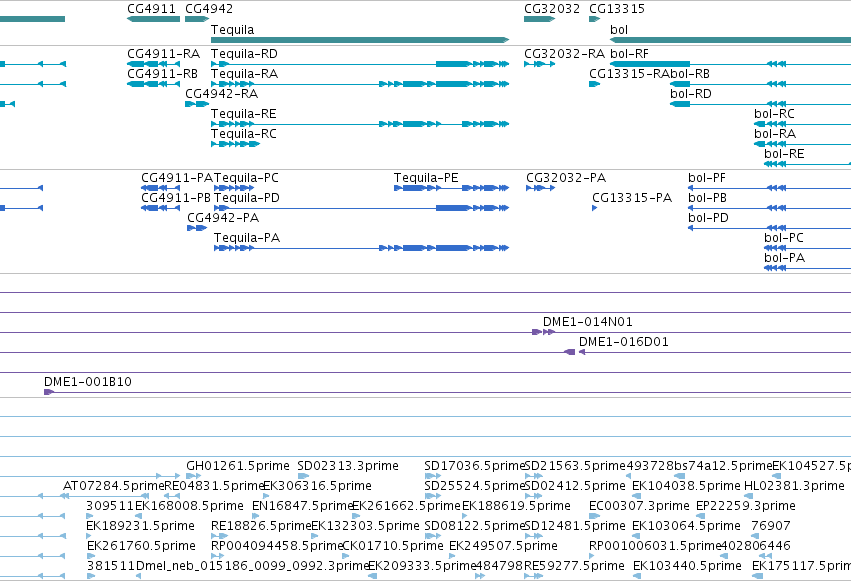851x581 pixels.
Task: Click EST EK104038.5prime
Action: pyautogui.click(x=686, y=486)
